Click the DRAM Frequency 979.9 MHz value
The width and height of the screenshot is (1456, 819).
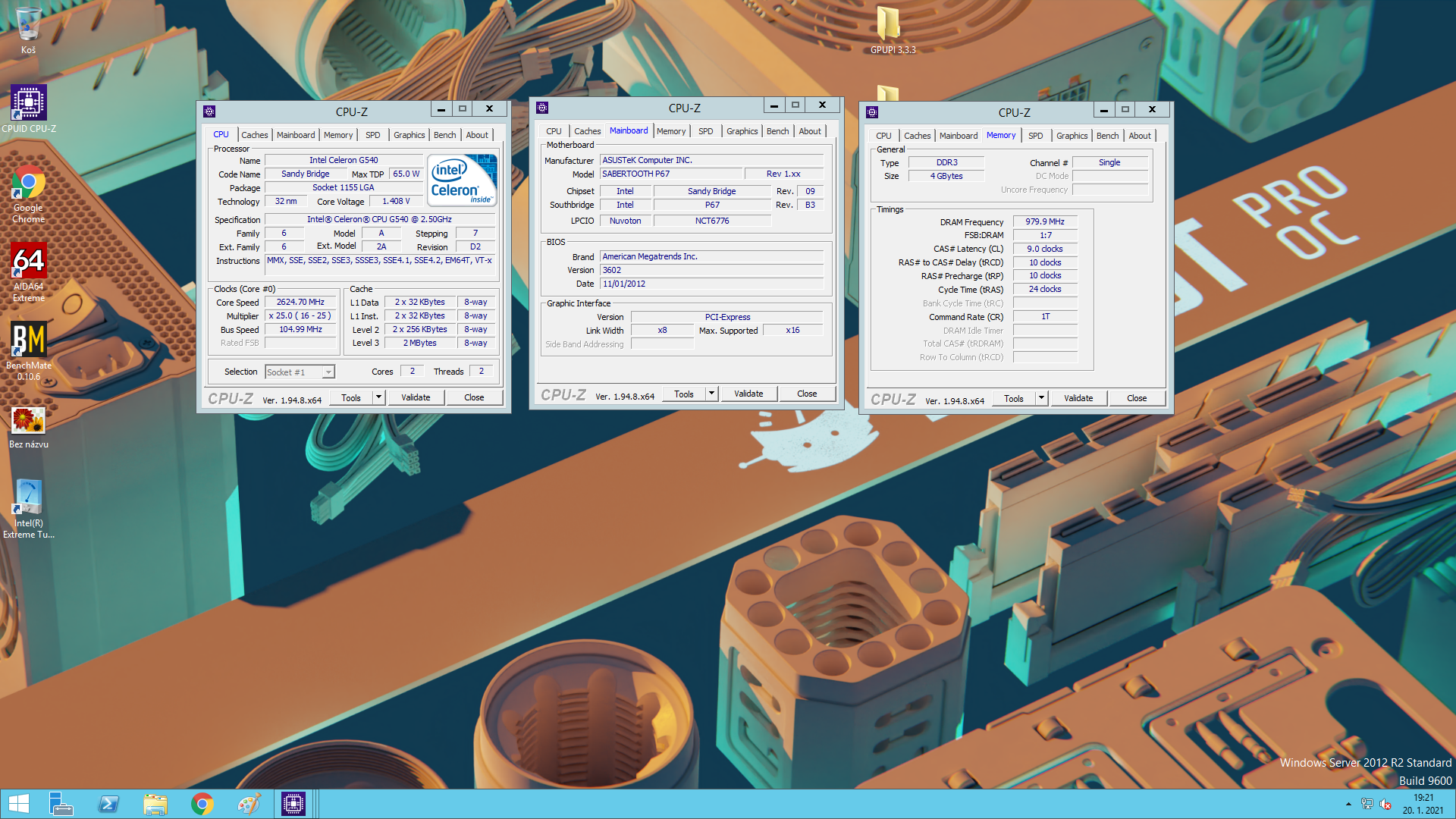coord(1045,221)
